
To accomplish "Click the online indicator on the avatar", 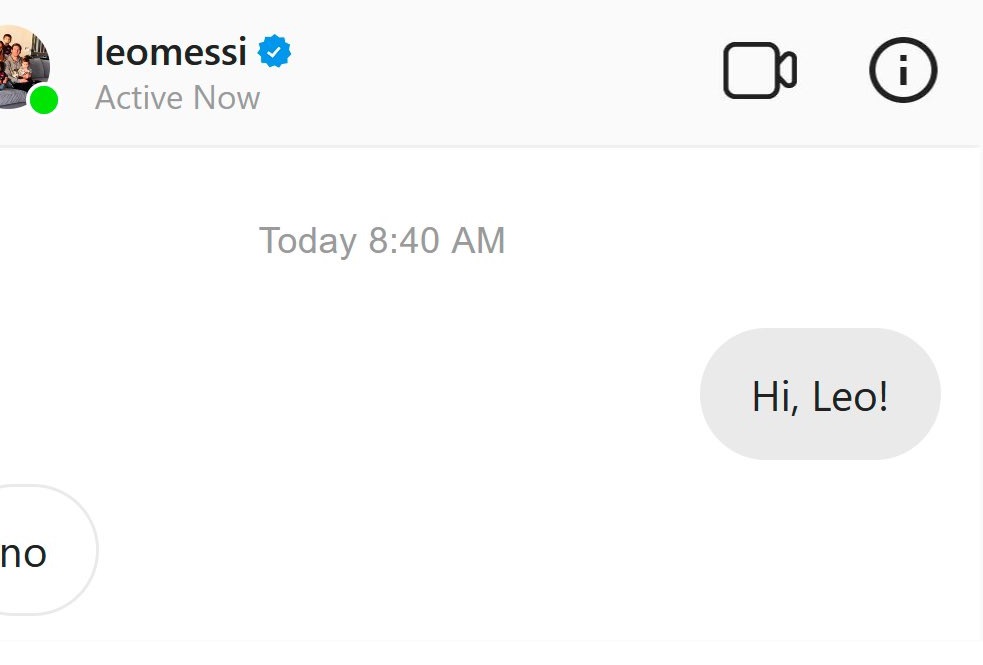I will [43, 99].
